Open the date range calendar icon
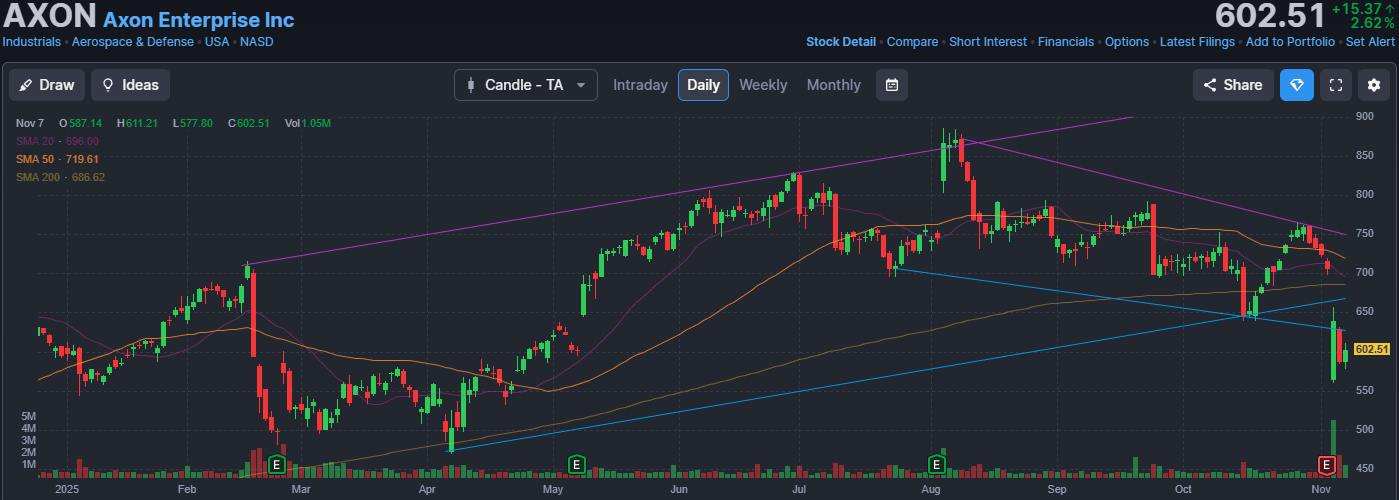The height and width of the screenshot is (500, 1399). coord(892,85)
